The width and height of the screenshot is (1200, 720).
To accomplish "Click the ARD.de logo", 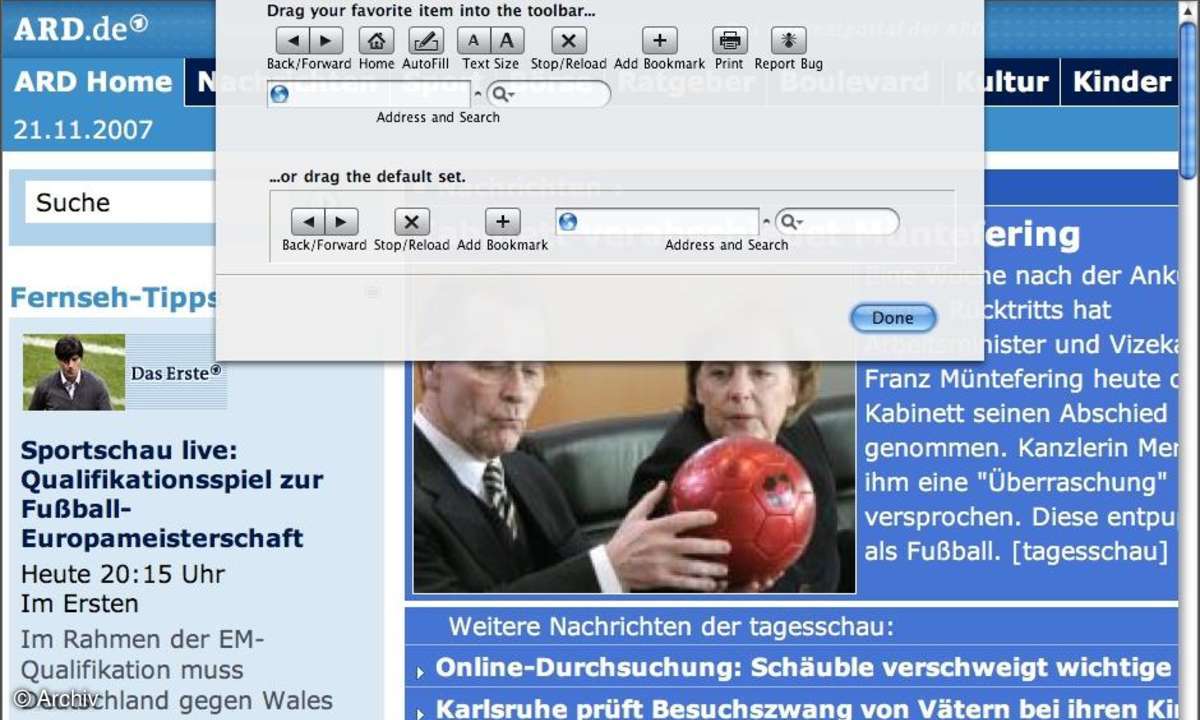I will (80, 28).
